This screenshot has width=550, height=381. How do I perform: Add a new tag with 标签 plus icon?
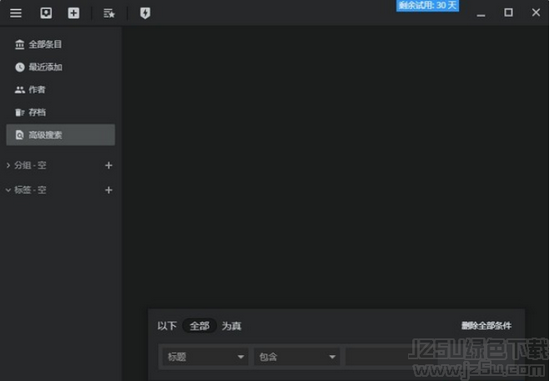pyautogui.click(x=109, y=190)
